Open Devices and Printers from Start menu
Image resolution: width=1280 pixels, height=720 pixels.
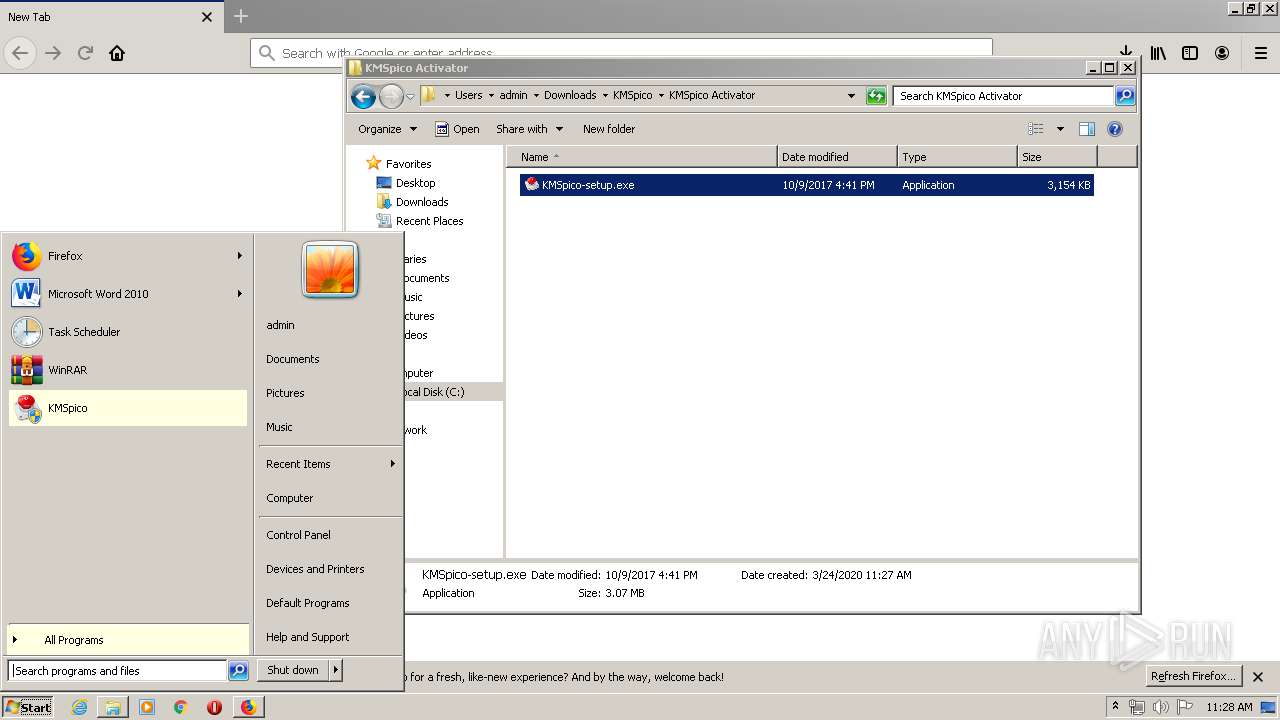(315, 569)
